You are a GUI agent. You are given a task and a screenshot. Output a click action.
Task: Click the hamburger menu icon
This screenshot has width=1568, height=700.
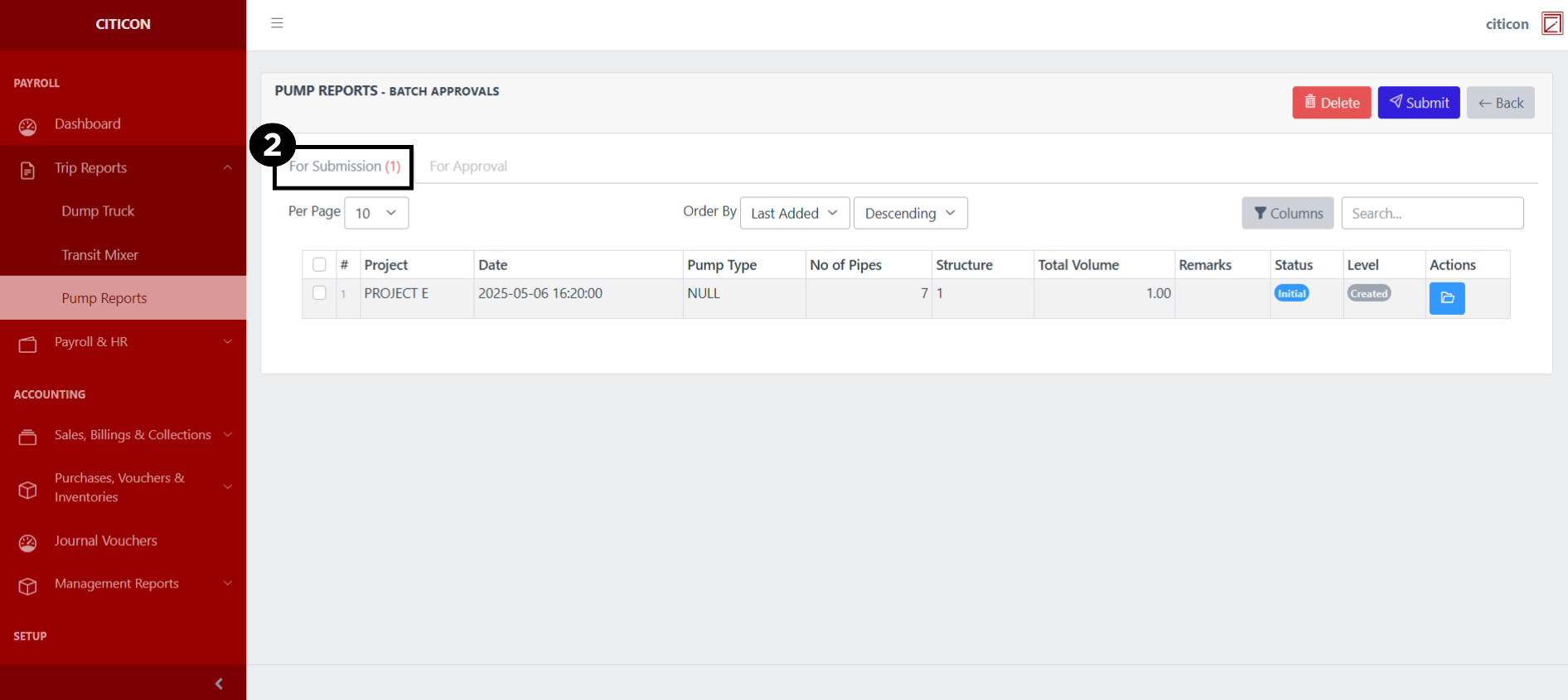pyautogui.click(x=277, y=23)
